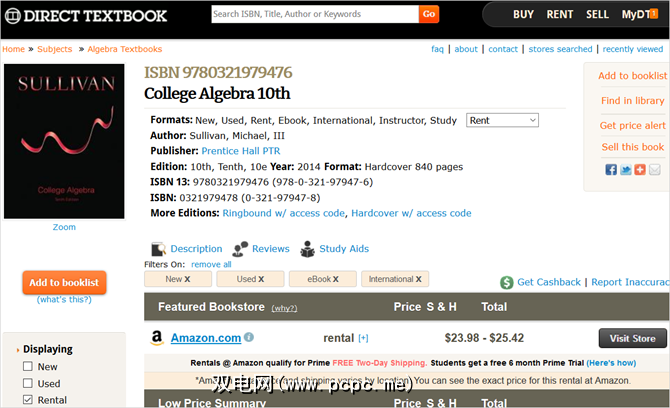Expand rental details plus bracket link
Screen dimensions: 670x408
[x=363, y=338]
